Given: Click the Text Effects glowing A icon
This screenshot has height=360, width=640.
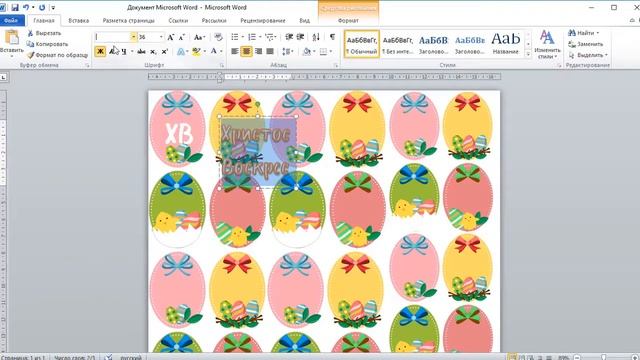Looking at the screenshot, I should [181, 51].
